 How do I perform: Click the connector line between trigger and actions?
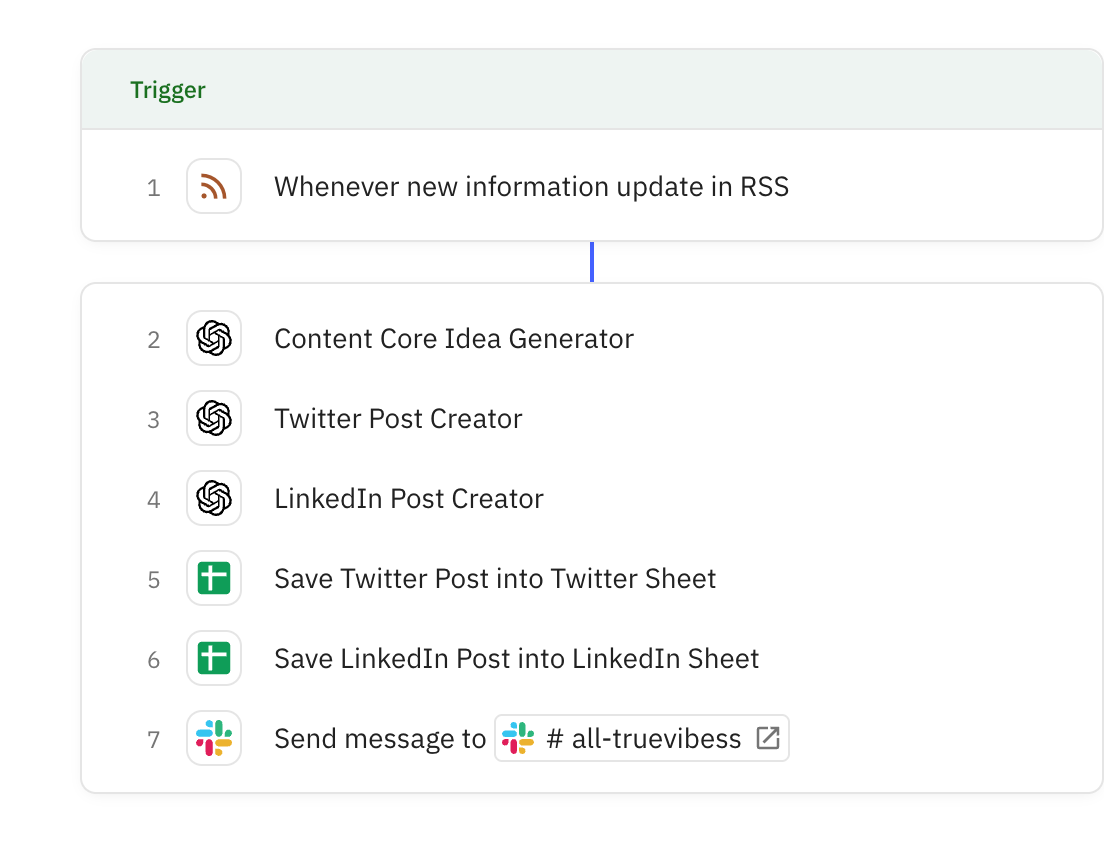[592, 261]
